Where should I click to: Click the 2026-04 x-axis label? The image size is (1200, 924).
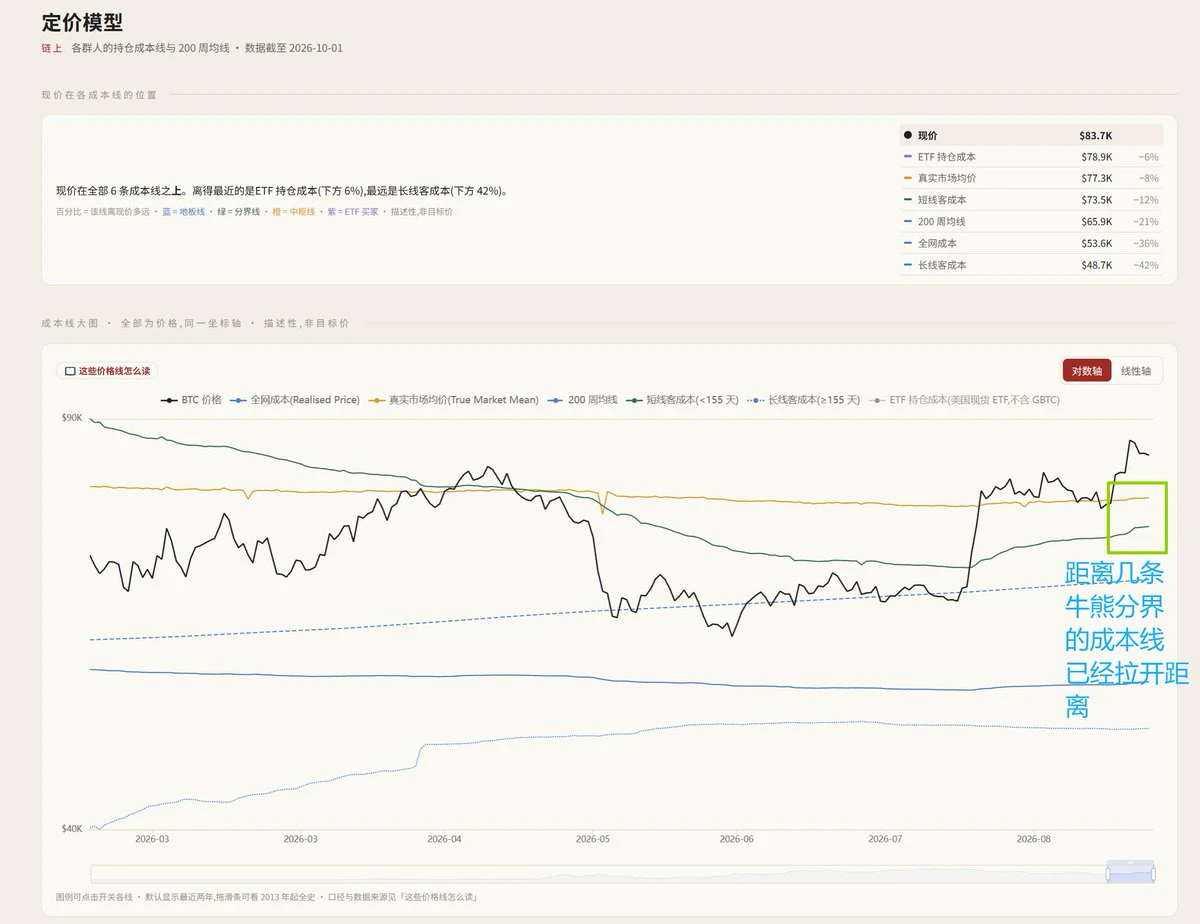pyautogui.click(x=444, y=840)
